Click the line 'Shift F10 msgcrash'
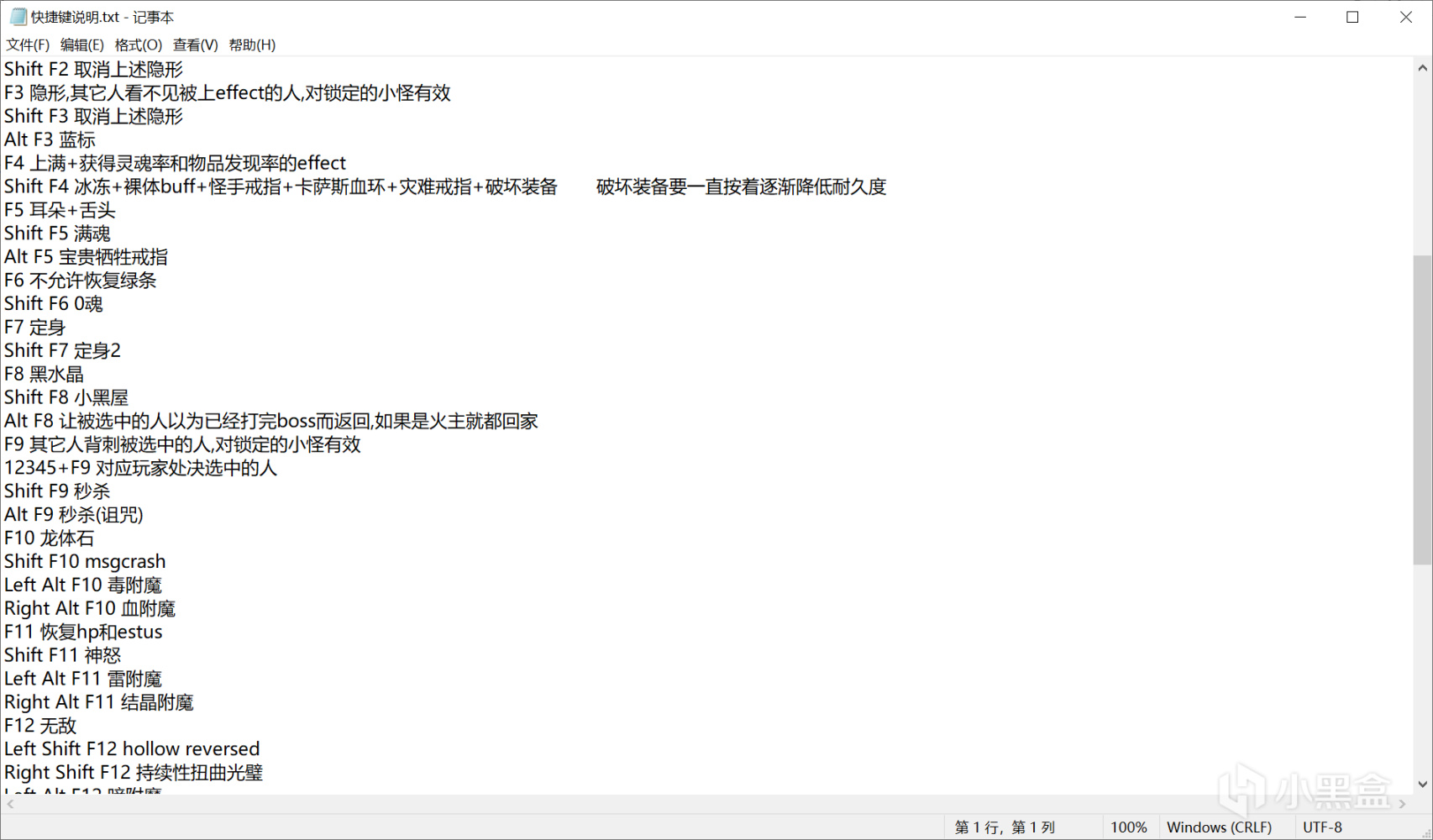The image size is (1433, 840). point(85,562)
